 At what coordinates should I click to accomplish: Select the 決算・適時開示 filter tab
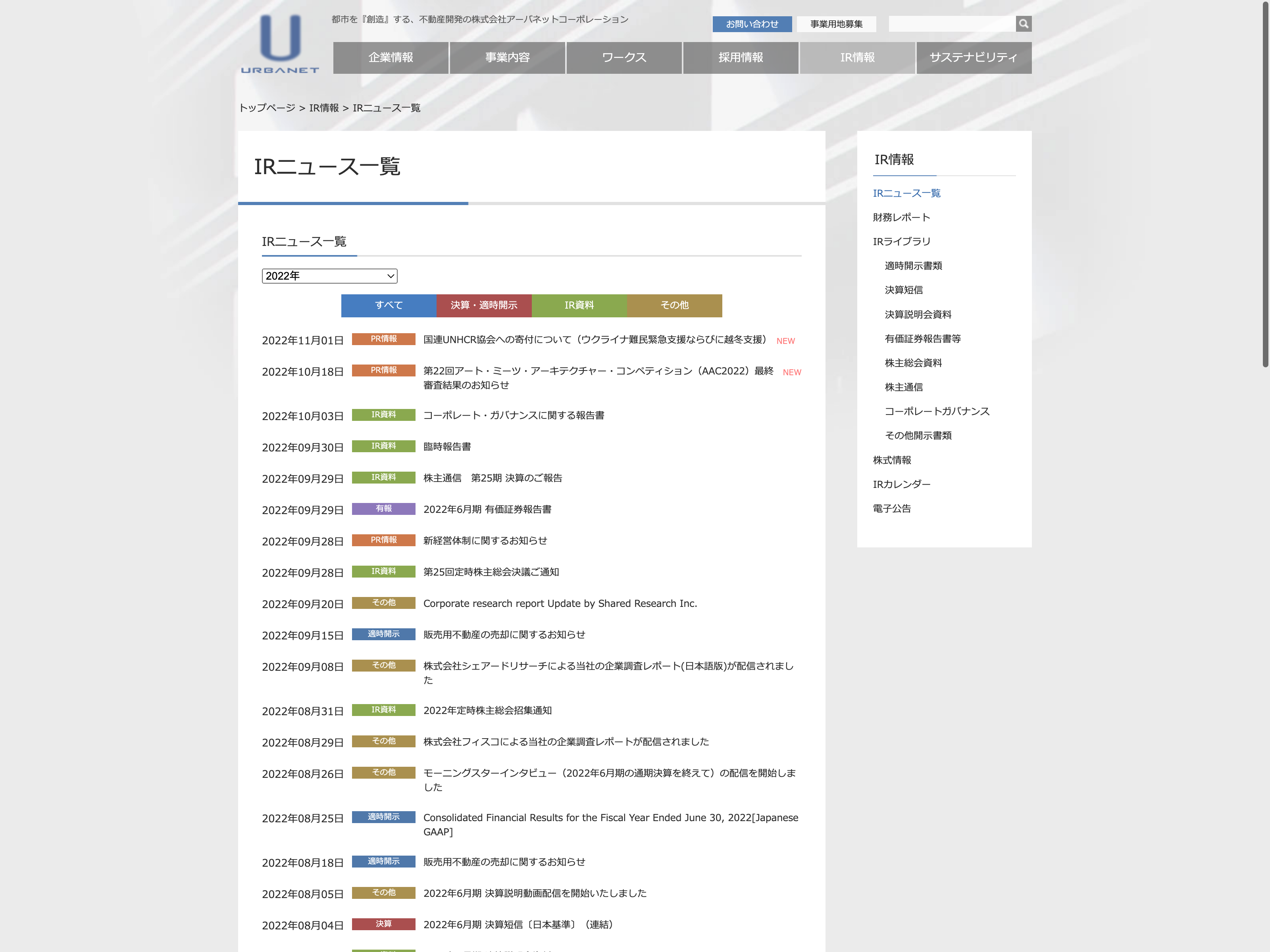point(483,305)
